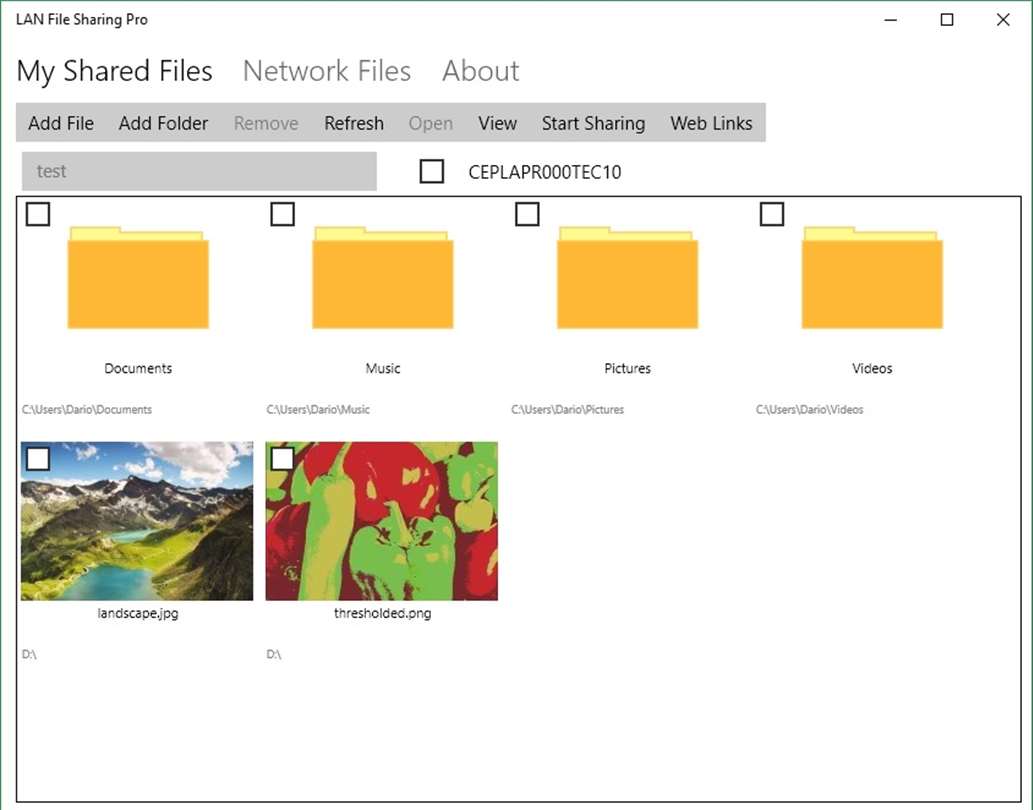Screen dimensions: 1033x810
Task: Switch to the Network Files tab
Action: [x=327, y=72]
